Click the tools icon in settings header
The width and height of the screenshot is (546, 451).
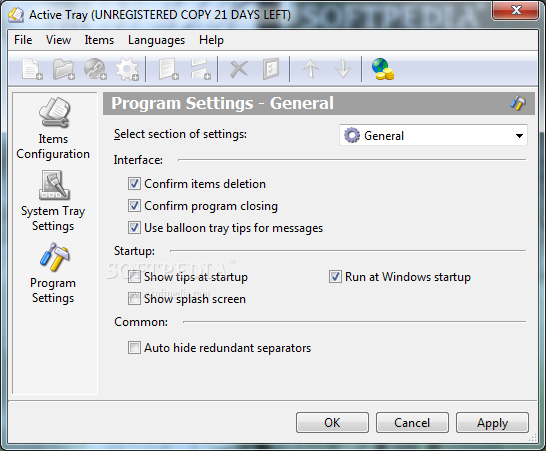tap(518, 103)
